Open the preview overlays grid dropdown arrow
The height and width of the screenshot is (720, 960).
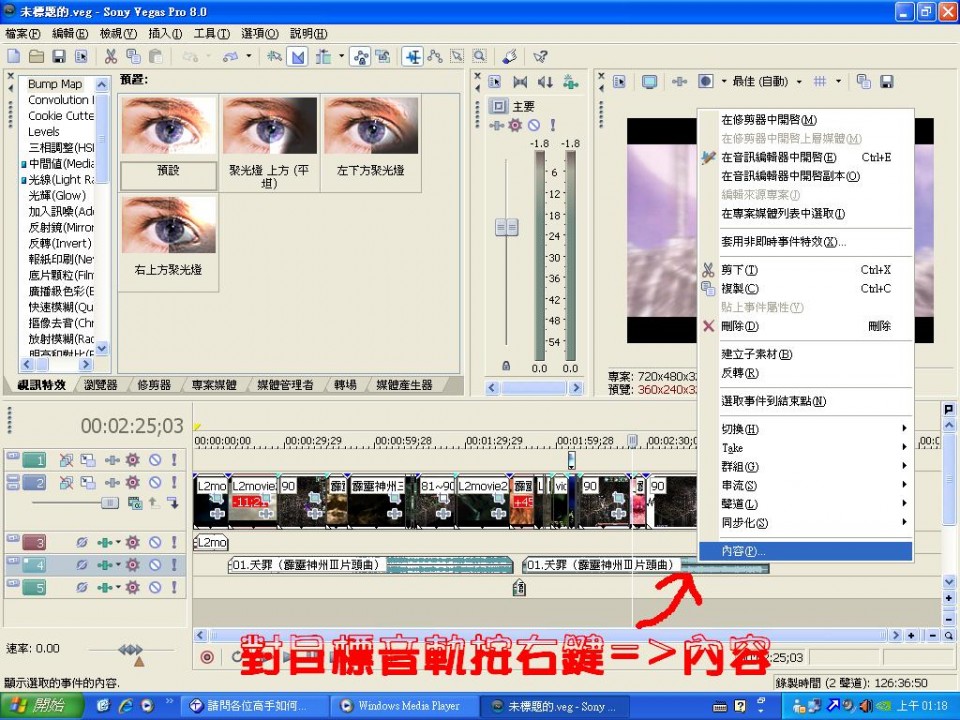point(838,81)
